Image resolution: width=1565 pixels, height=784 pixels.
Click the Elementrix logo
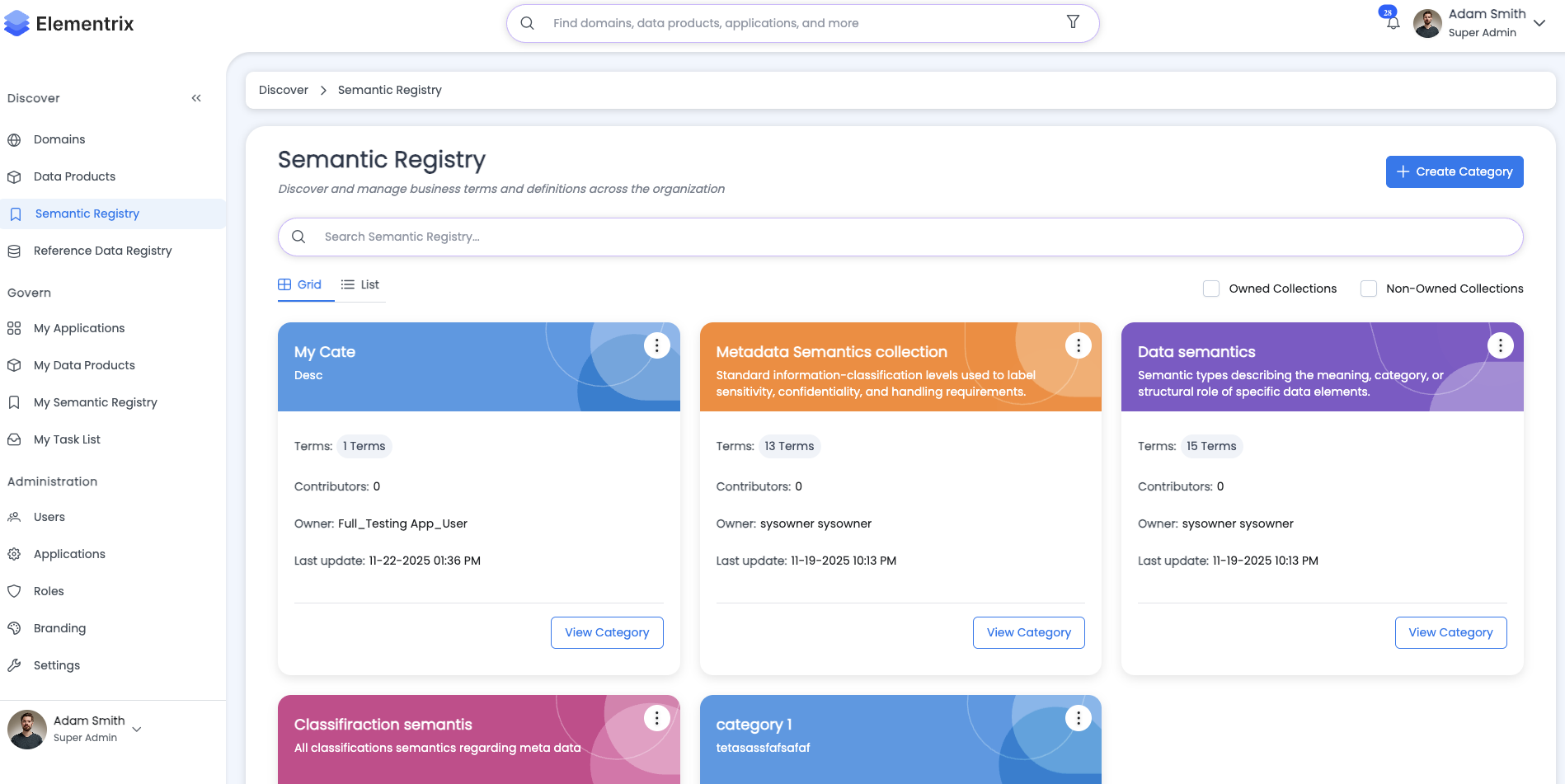[x=69, y=24]
